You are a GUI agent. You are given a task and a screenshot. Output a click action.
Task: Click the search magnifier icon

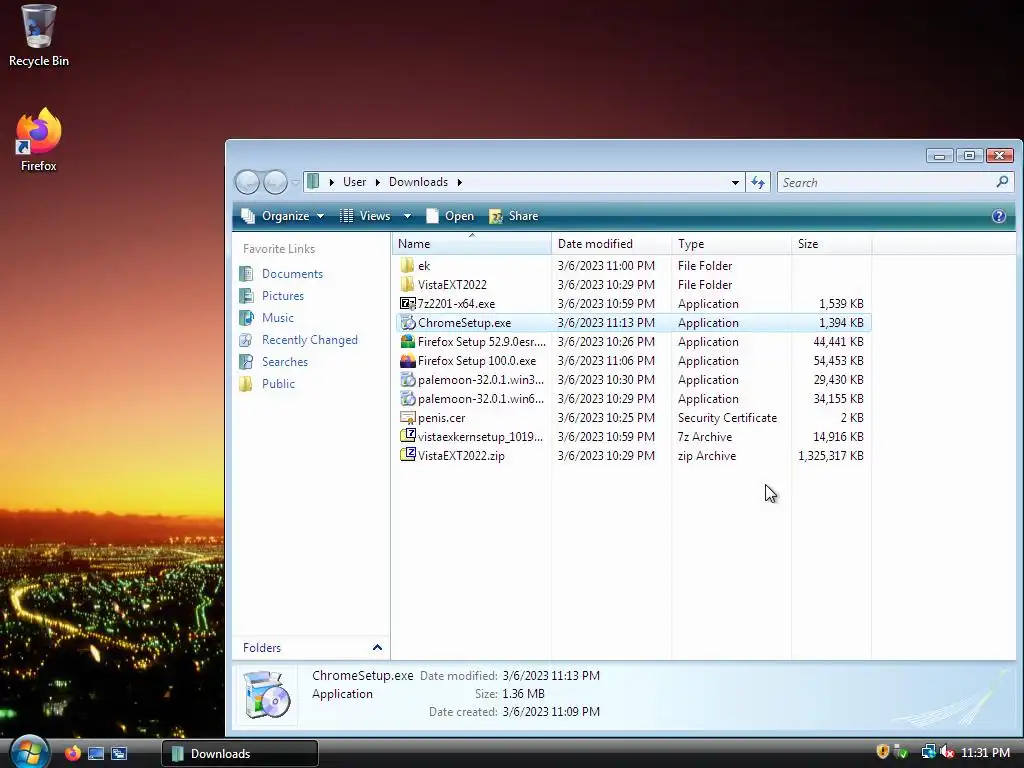[x=1002, y=182]
